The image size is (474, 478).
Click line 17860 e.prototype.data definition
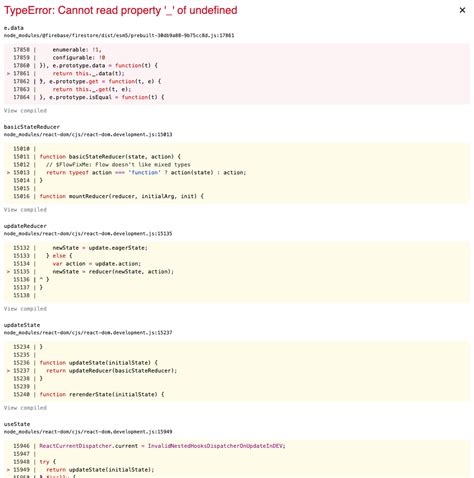click(99, 65)
